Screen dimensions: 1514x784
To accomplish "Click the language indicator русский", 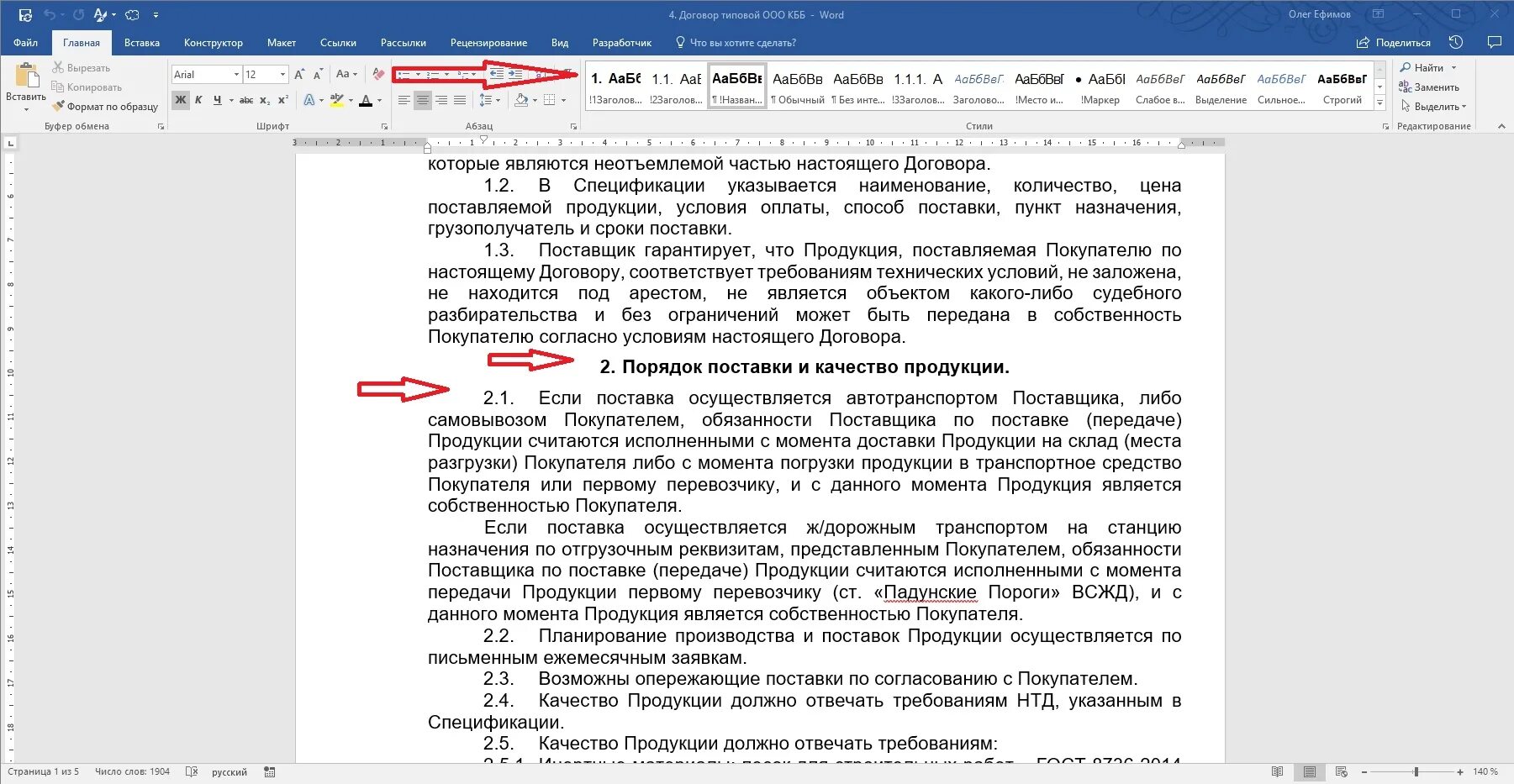I will coord(229,771).
